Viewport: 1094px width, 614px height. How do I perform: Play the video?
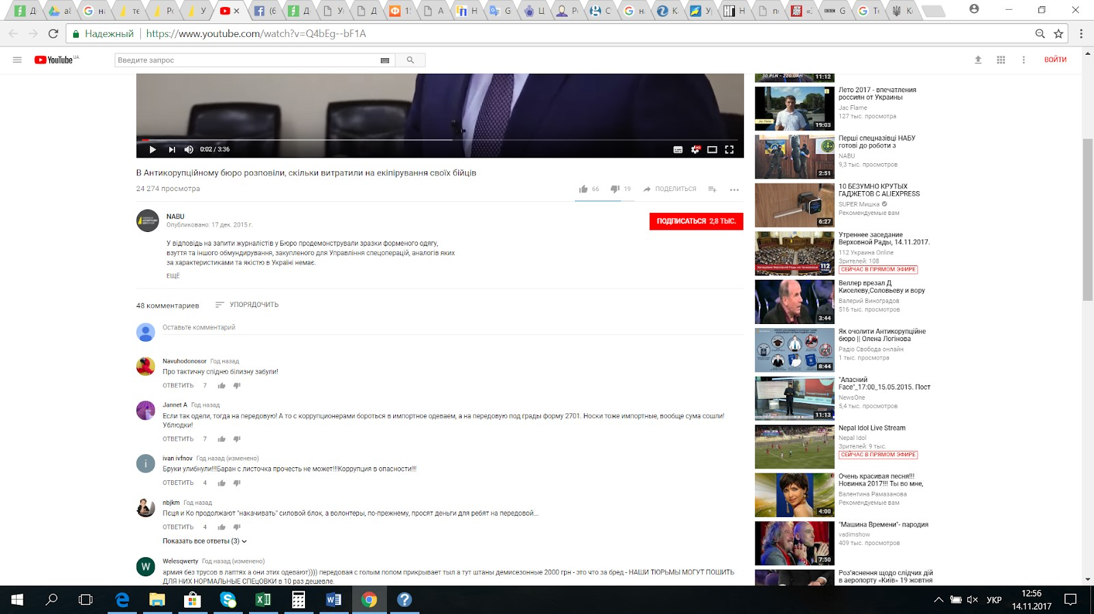coord(152,150)
